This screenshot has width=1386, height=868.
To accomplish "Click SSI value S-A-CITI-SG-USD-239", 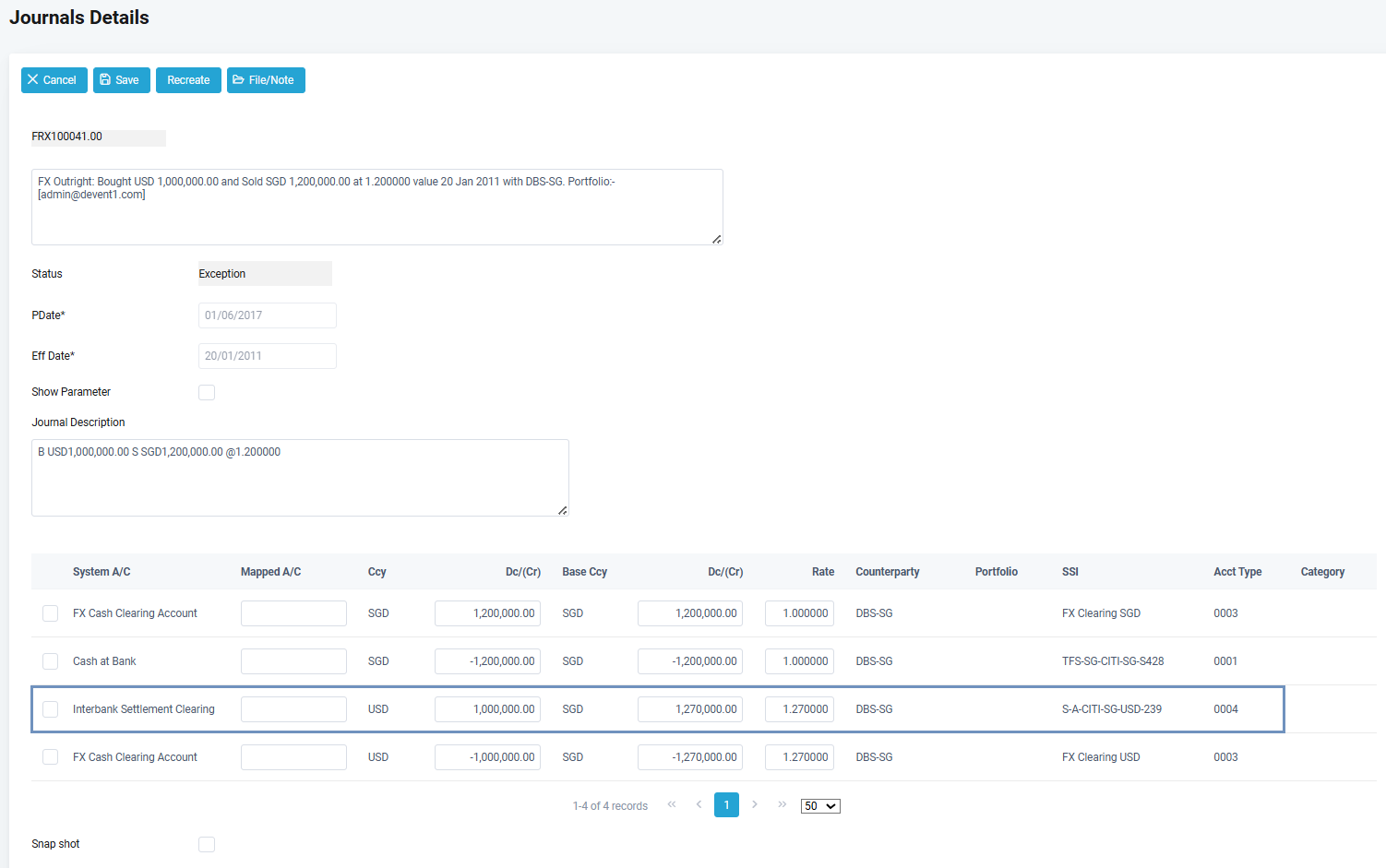I will click(x=1112, y=709).
